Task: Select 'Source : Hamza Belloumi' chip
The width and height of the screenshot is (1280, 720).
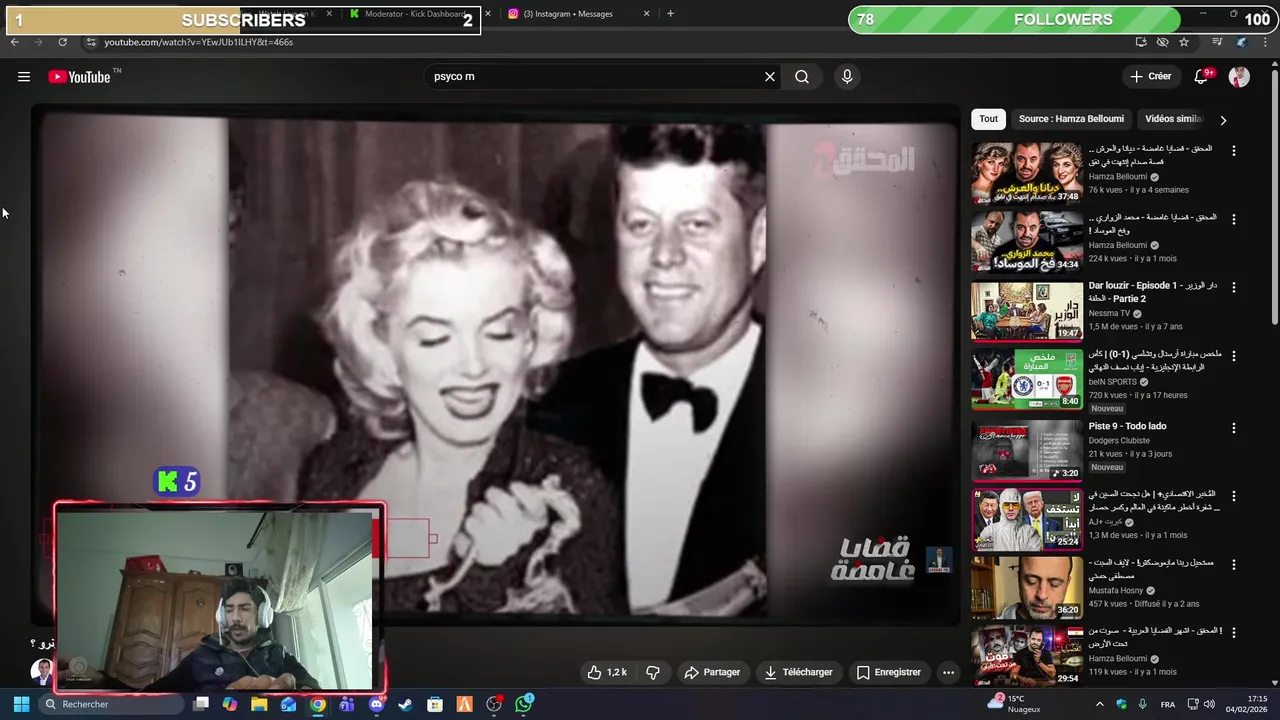Action: 1071,119
